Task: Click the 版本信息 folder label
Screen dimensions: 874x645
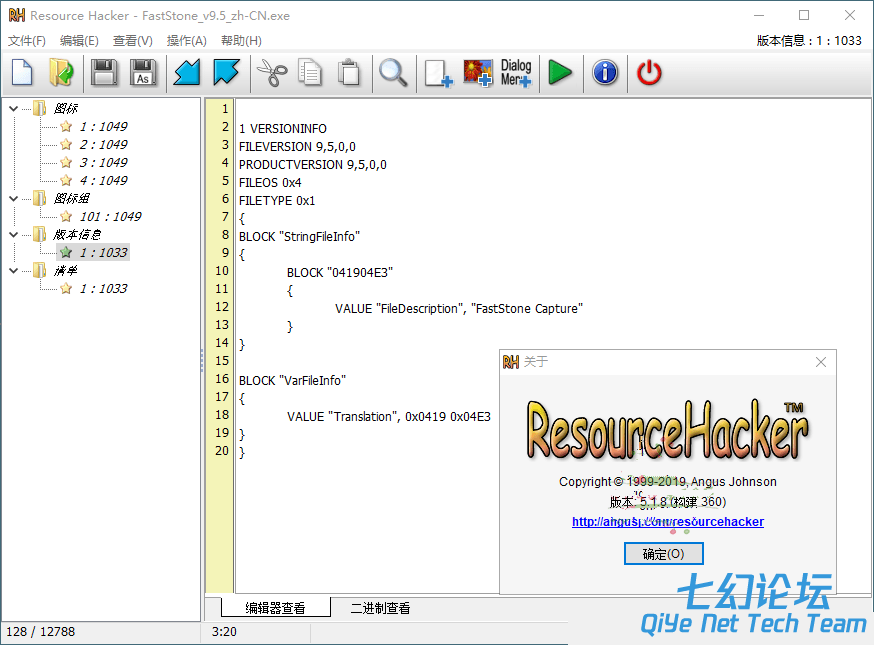Action: coord(77,235)
